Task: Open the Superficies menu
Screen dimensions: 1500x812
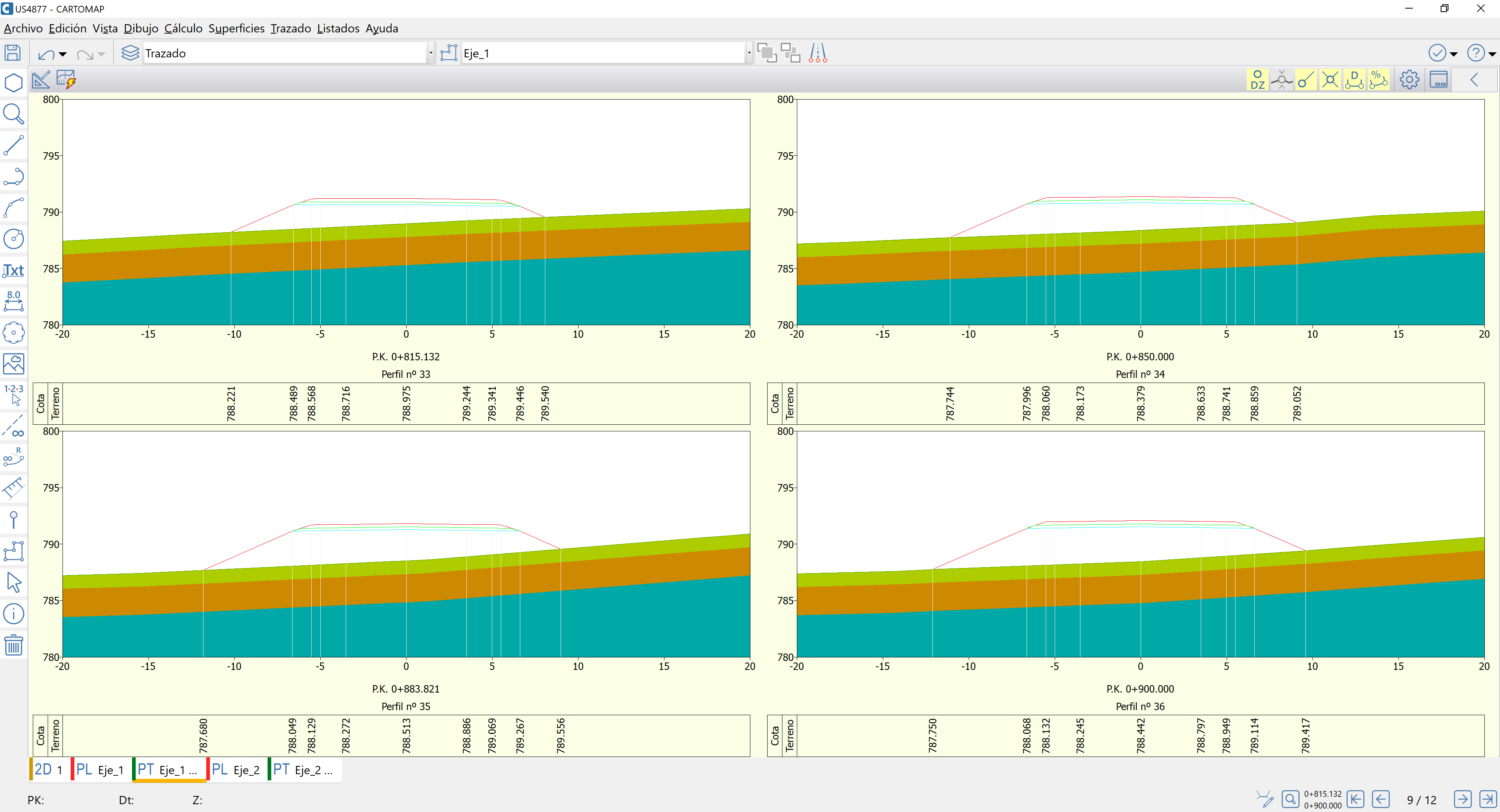Action: 236,28
